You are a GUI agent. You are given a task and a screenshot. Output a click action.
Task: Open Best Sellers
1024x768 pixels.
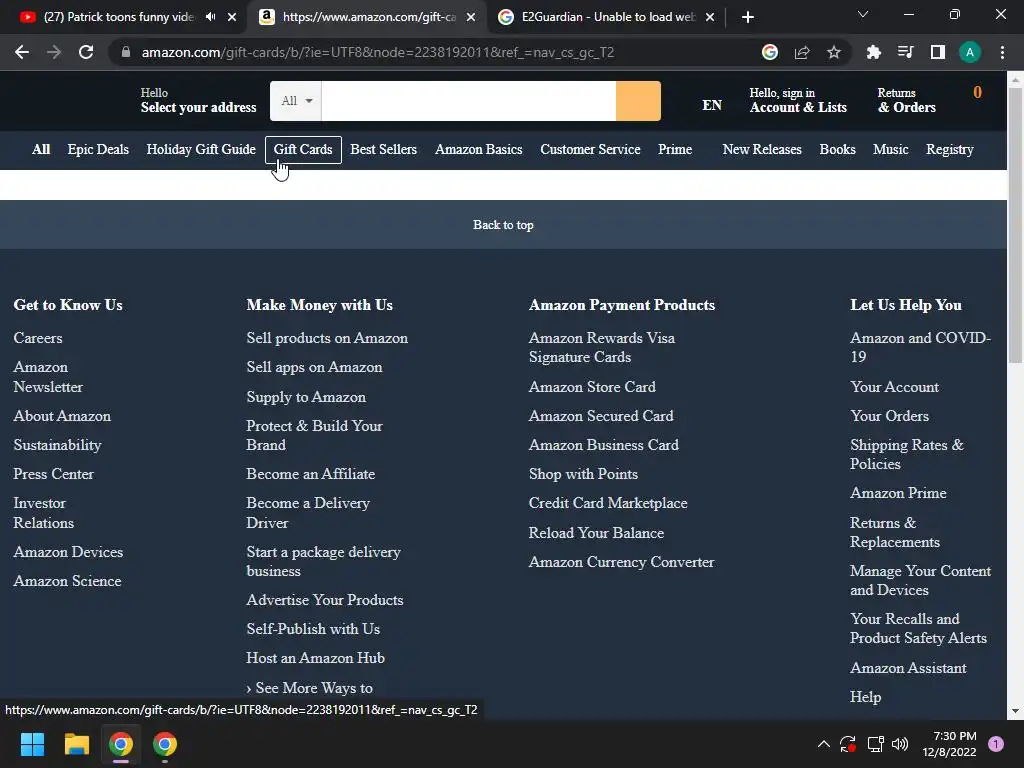tap(383, 150)
